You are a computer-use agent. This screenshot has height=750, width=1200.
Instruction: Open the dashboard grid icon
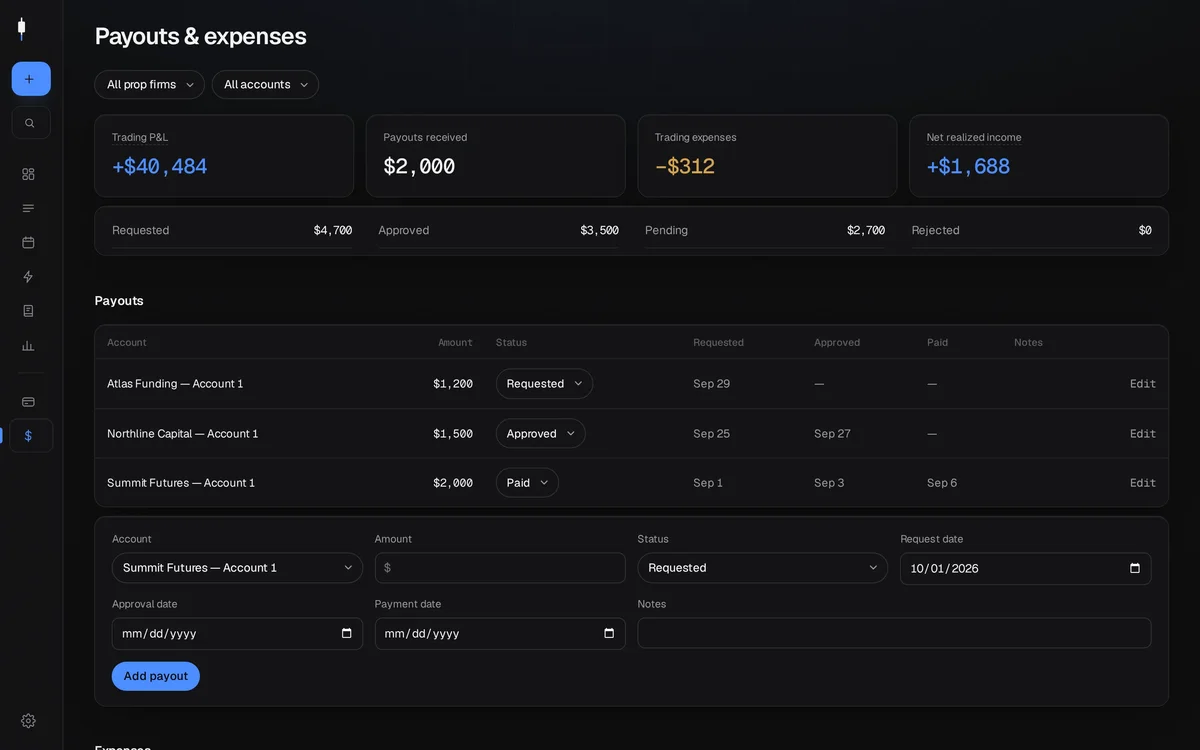(x=28, y=174)
